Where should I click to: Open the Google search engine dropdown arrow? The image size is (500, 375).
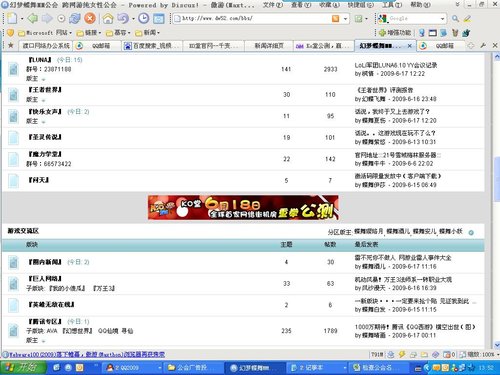[x=442, y=19]
